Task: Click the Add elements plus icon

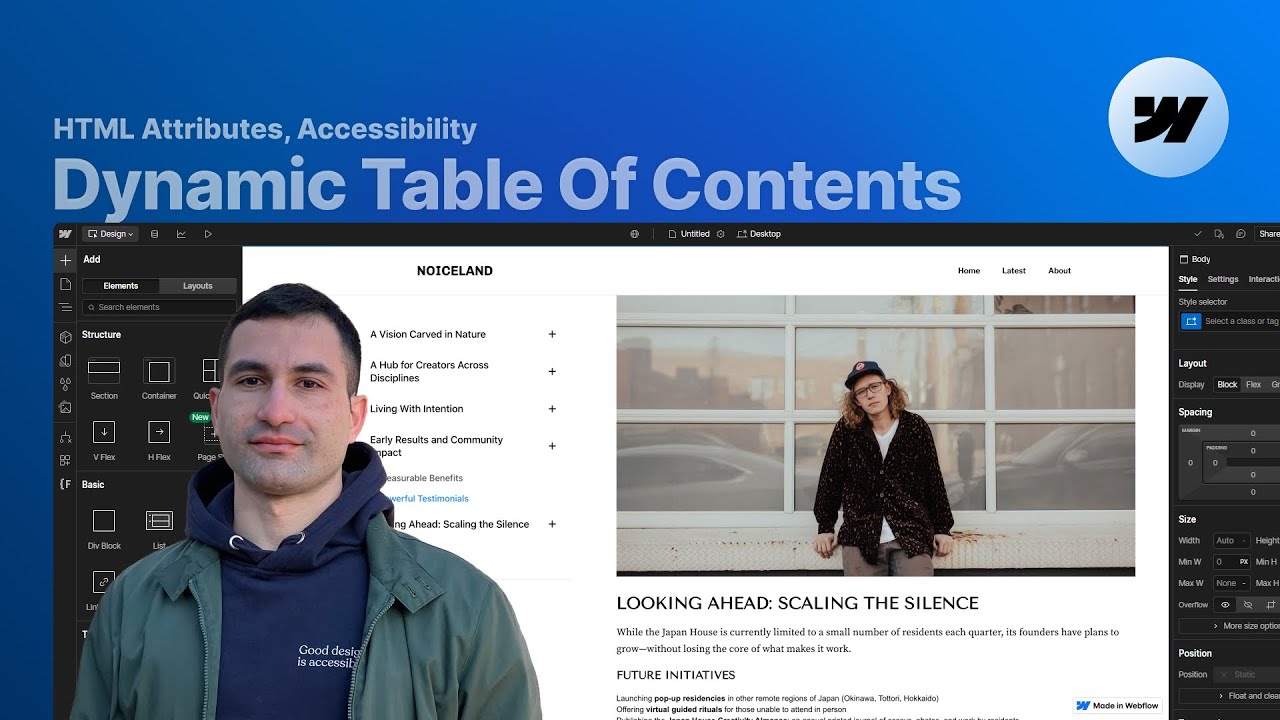Action: point(65,260)
